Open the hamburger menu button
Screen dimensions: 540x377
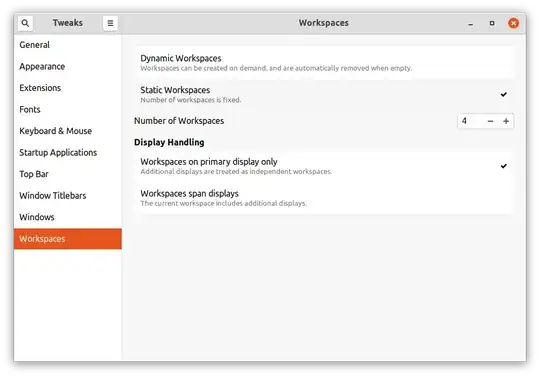pyautogui.click(x=110, y=23)
